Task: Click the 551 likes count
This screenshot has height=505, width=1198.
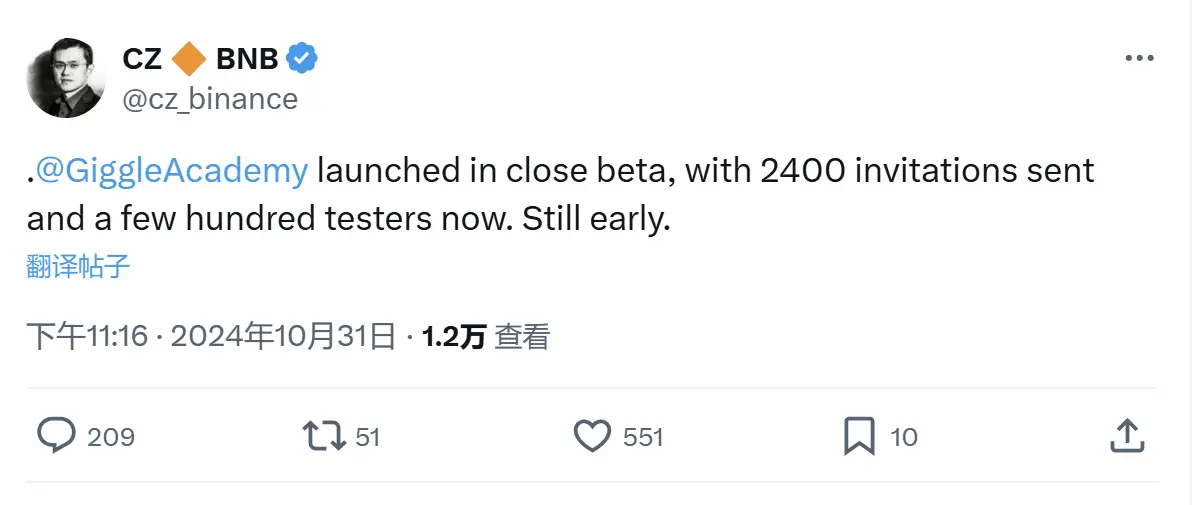Action: click(x=643, y=437)
